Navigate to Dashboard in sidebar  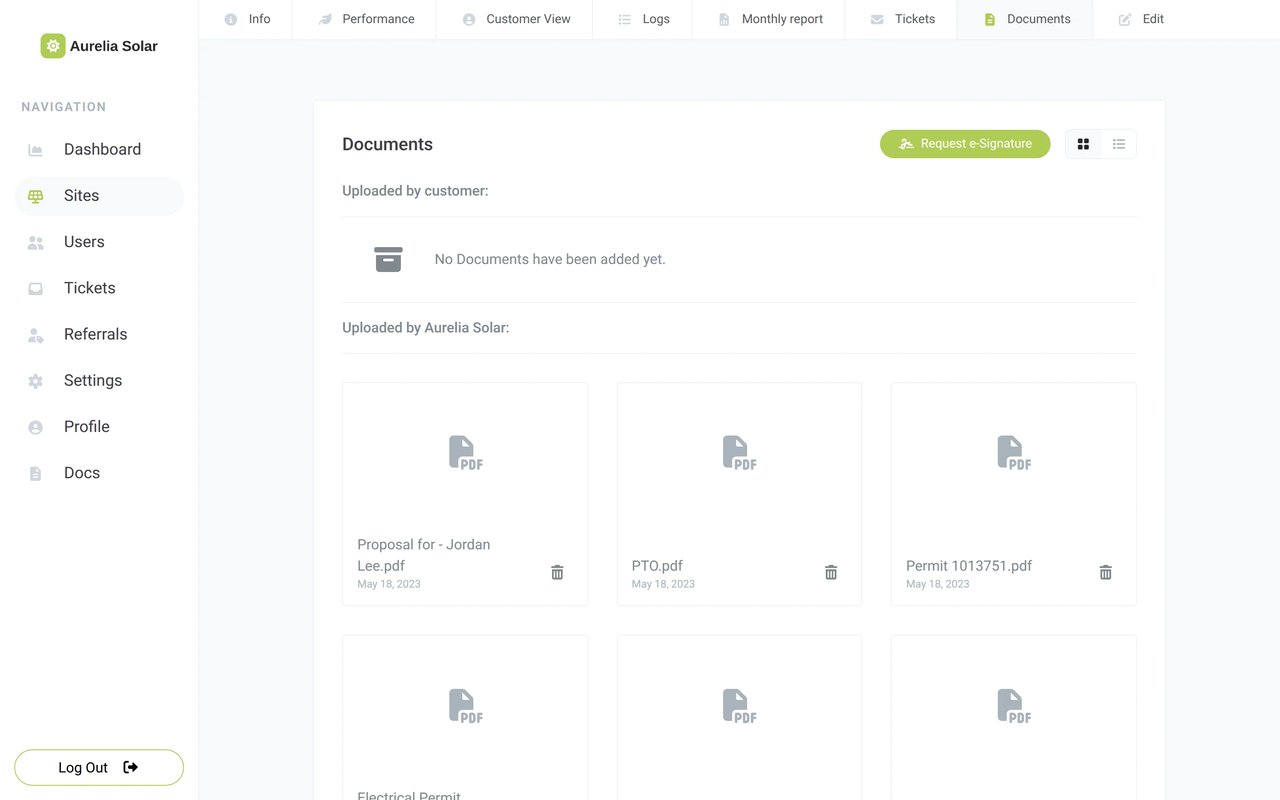coord(99,150)
